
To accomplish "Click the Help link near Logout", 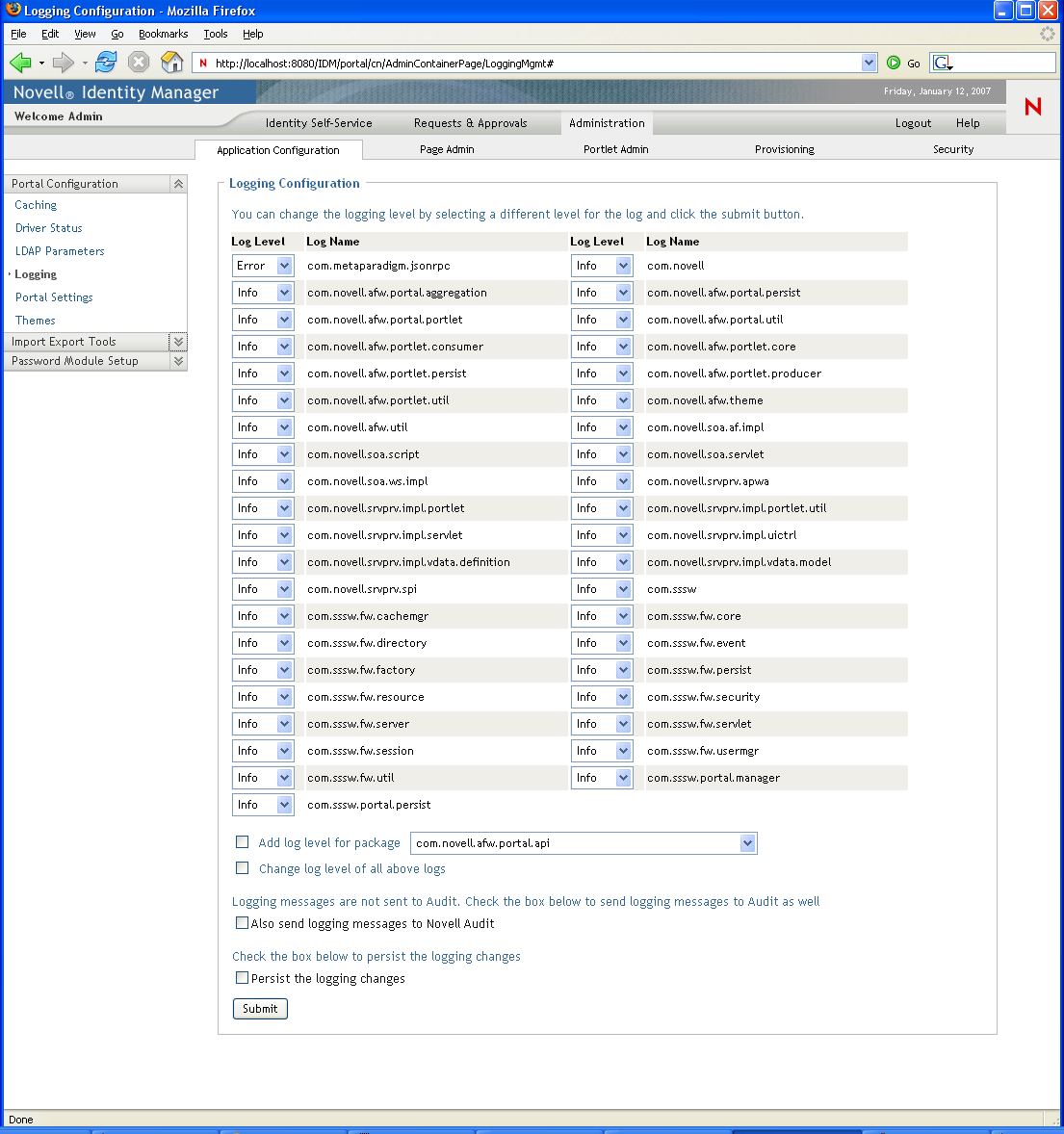I will click(968, 123).
